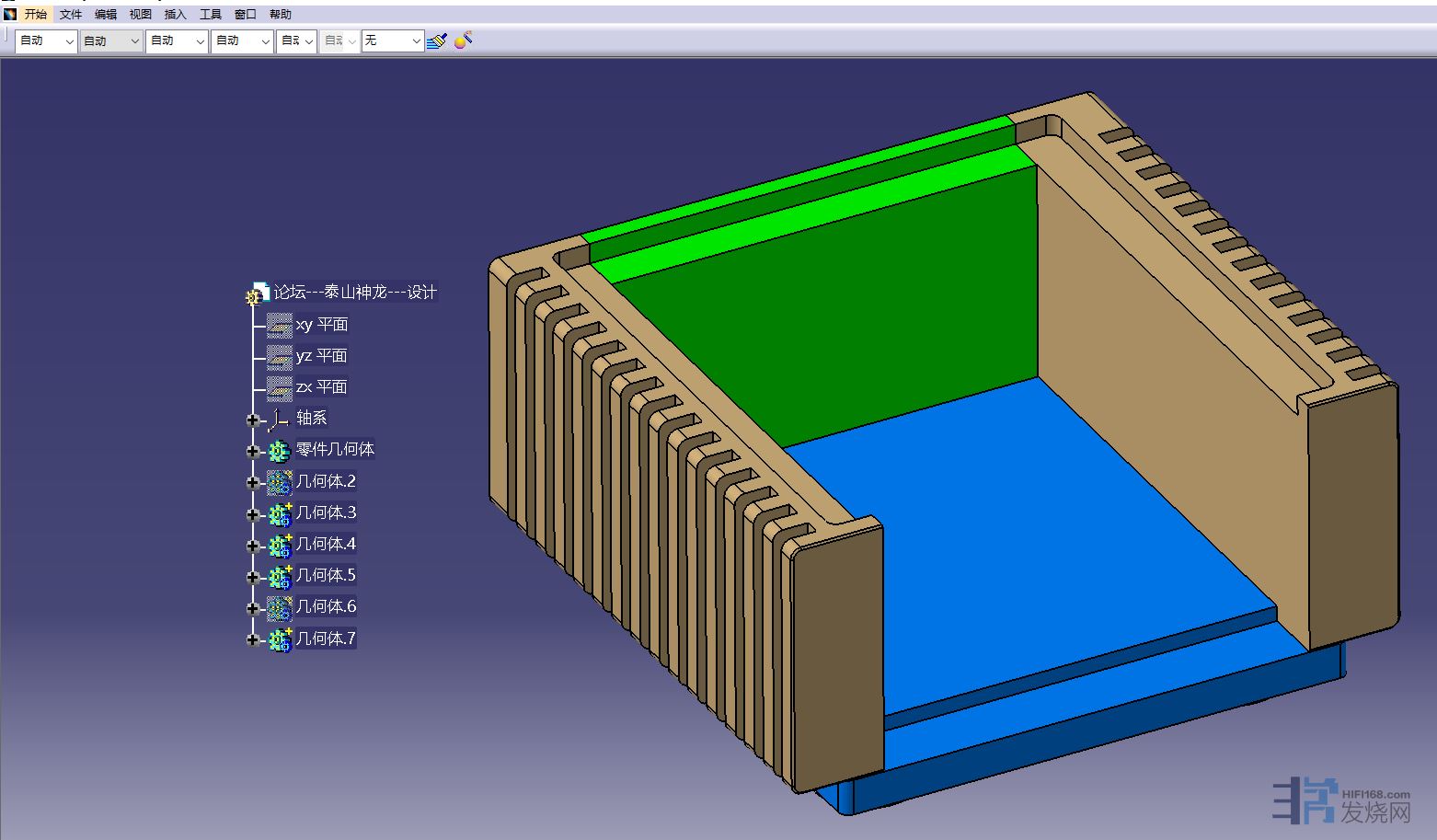Screen dimensions: 1437x840
Task: Select the yz 平面 plane icon
Action: tap(280, 356)
